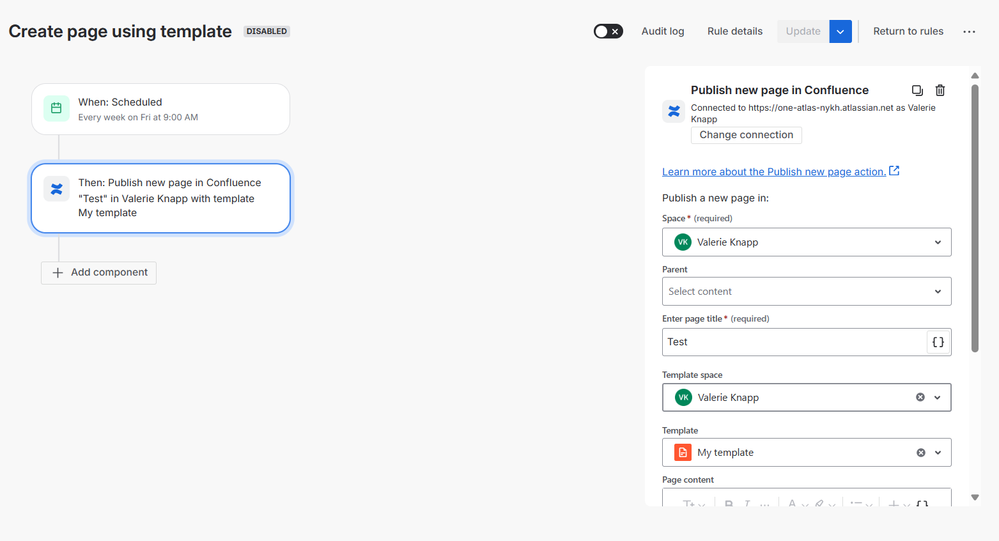Open Learn more about the Publish new page action

tap(773, 171)
